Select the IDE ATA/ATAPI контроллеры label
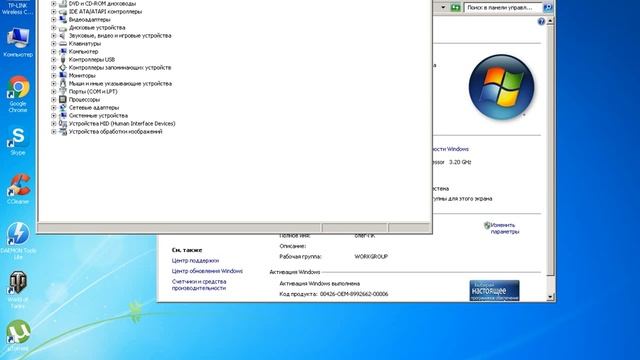640x360 pixels. (105, 12)
